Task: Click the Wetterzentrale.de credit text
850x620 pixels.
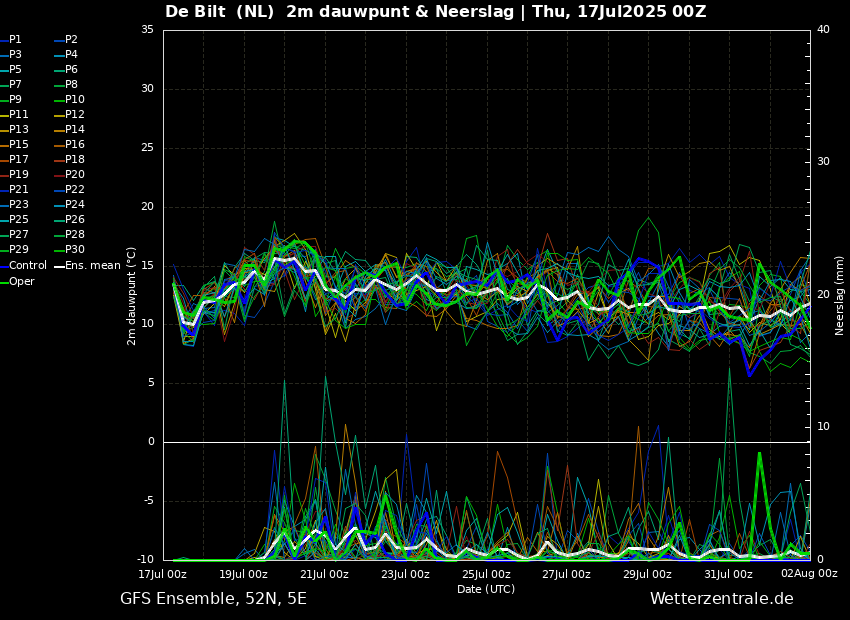Action: tap(722, 599)
